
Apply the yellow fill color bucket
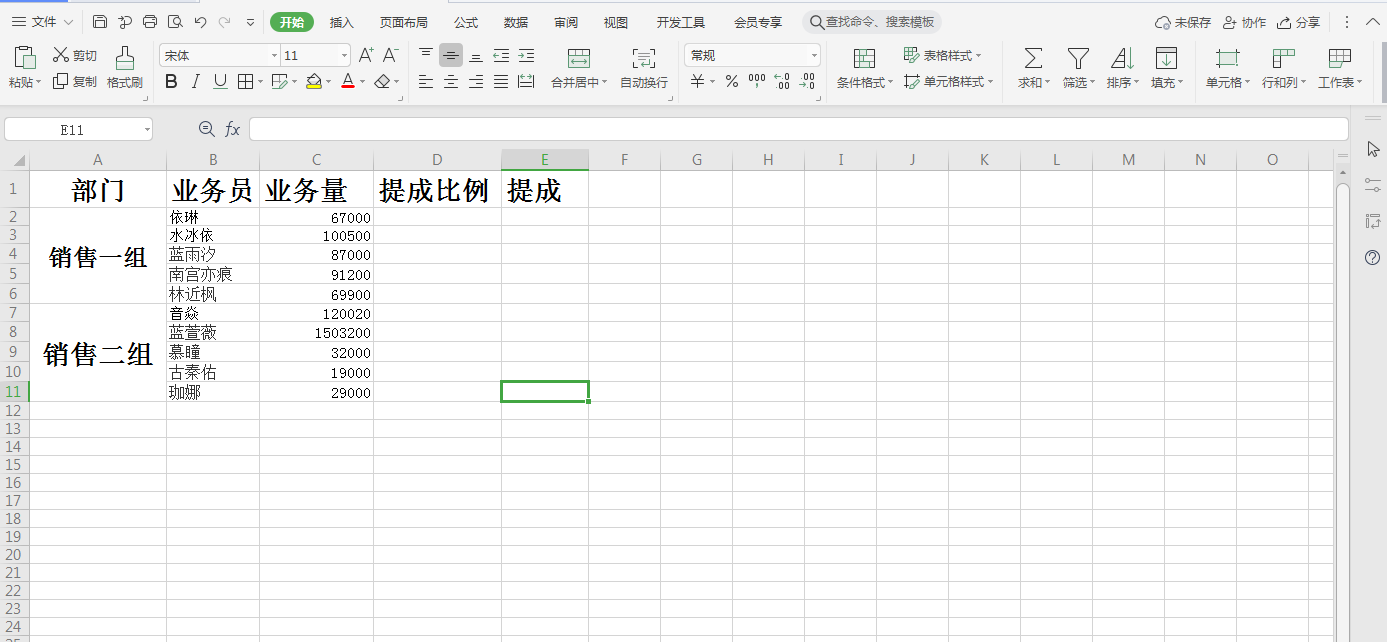tap(314, 82)
